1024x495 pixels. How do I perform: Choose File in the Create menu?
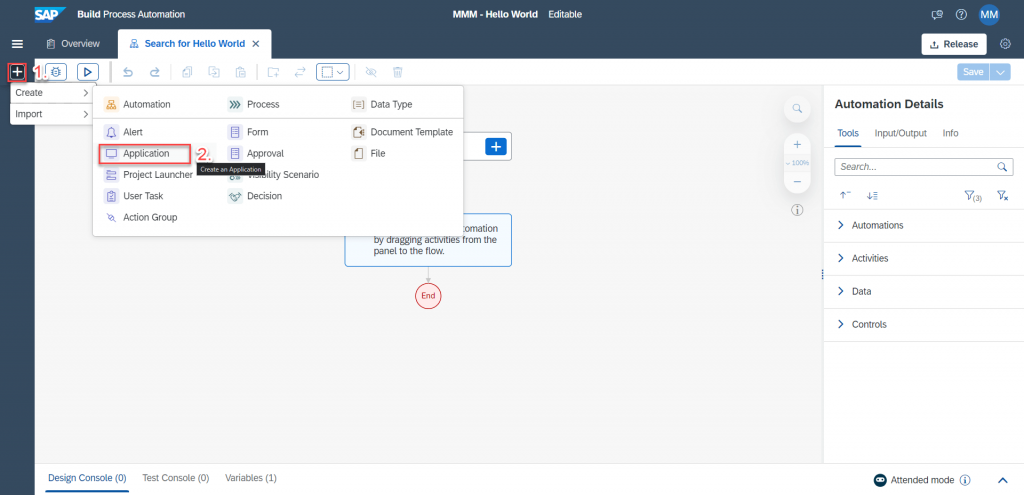pos(368,153)
